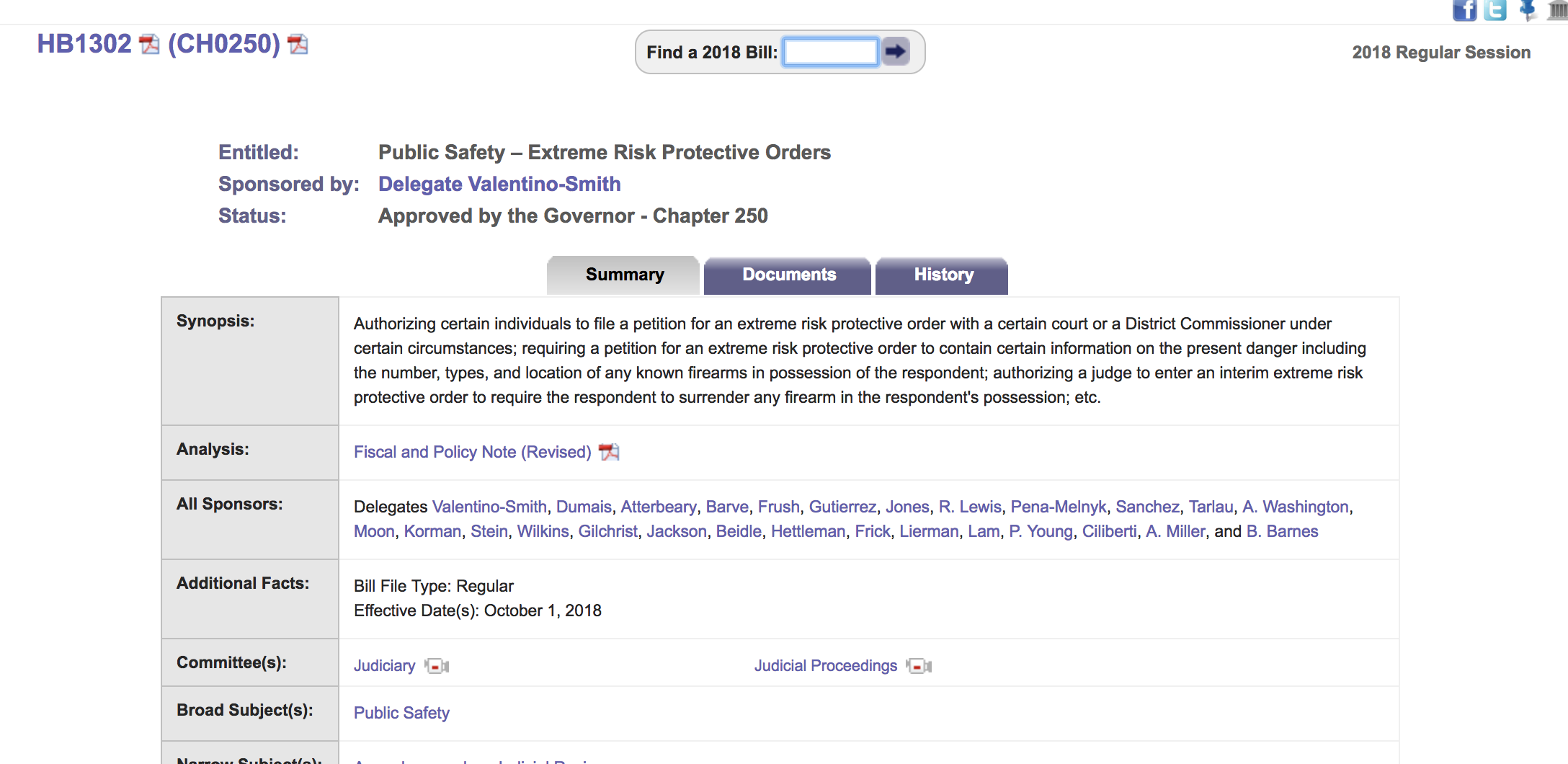
Task: Share the page on Twitter
Action: pyautogui.click(x=1495, y=10)
